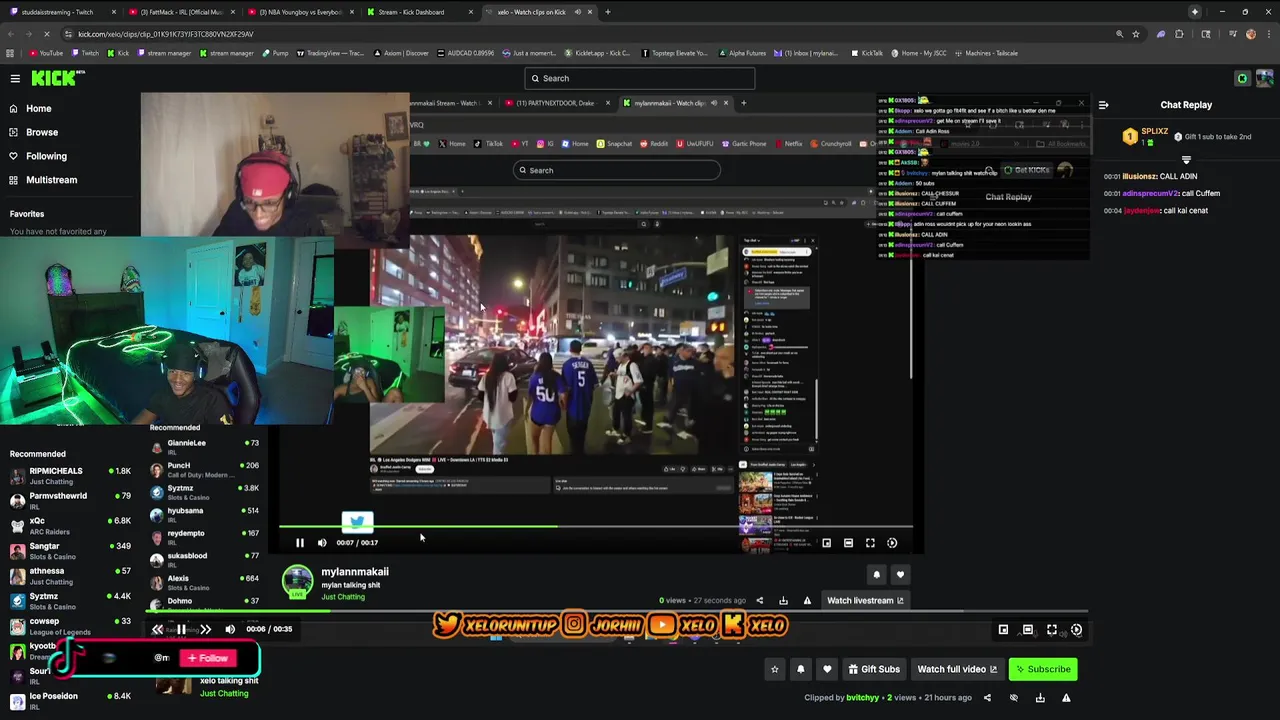The width and height of the screenshot is (1280, 720).
Task: Open clipper profile bvitchyy
Action: click(x=862, y=698)
